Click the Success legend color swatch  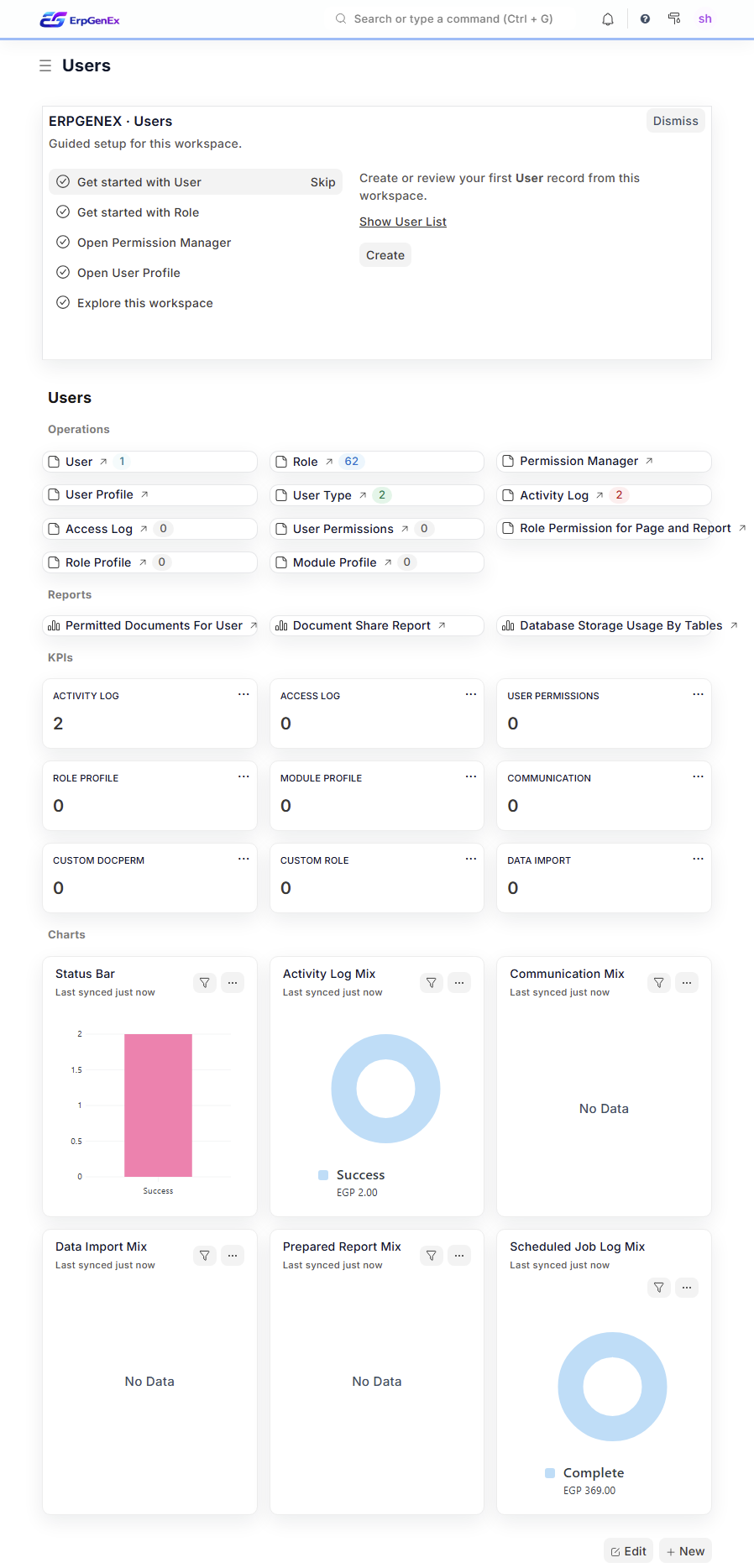click(x=323, y=1175)
